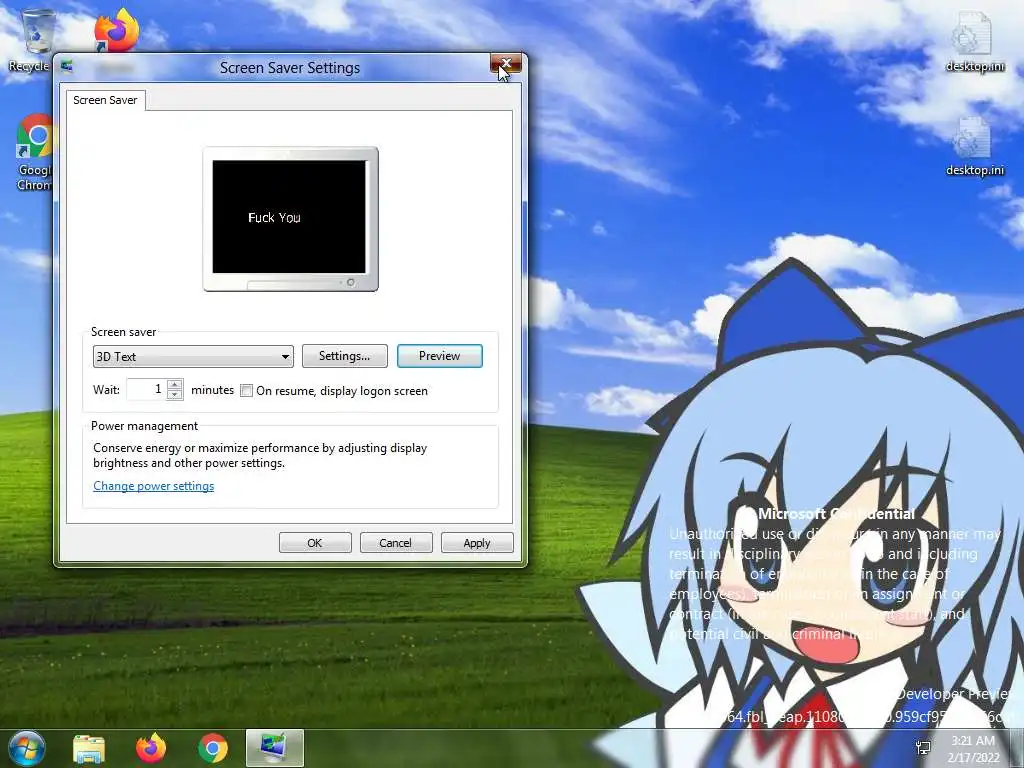Enable 'On resume, display logon screen' checkbox

point(247,391)
